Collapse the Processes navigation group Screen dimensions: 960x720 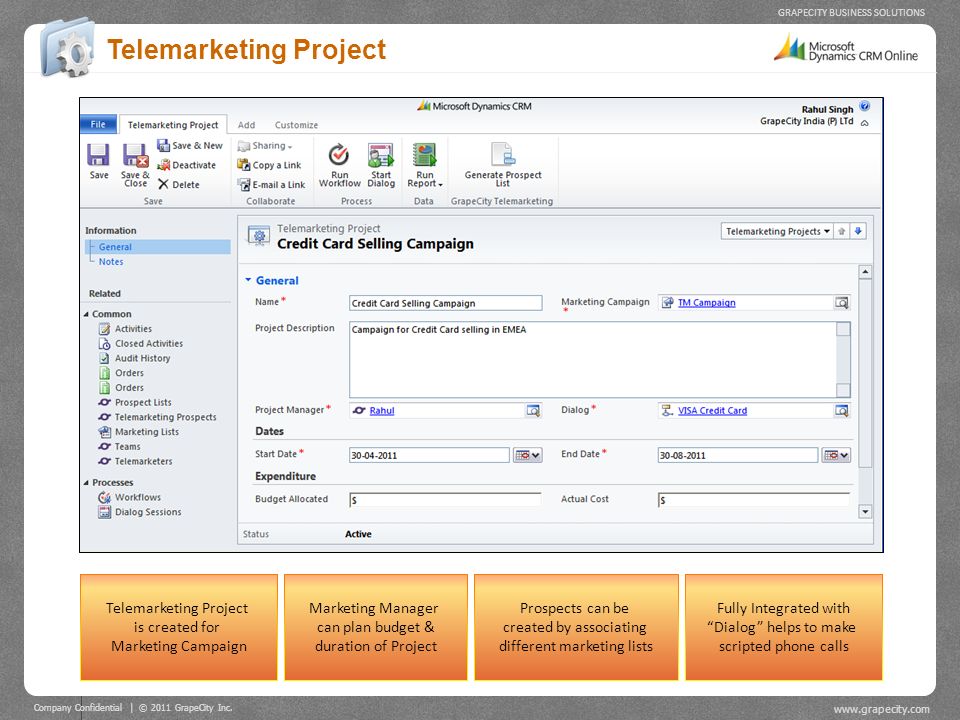click(86, 482)
